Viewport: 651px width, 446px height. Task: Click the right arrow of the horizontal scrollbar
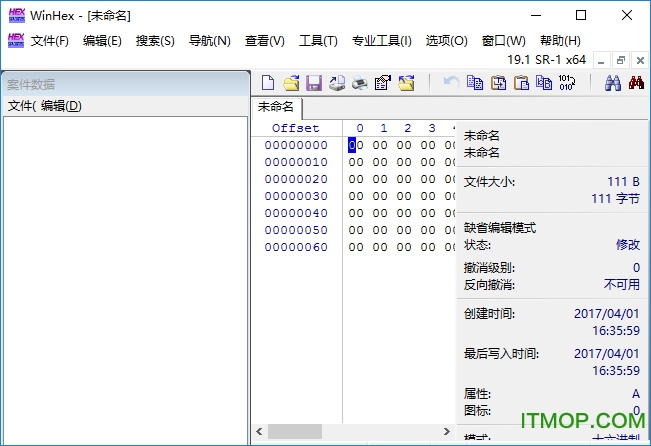pos(447,431)
